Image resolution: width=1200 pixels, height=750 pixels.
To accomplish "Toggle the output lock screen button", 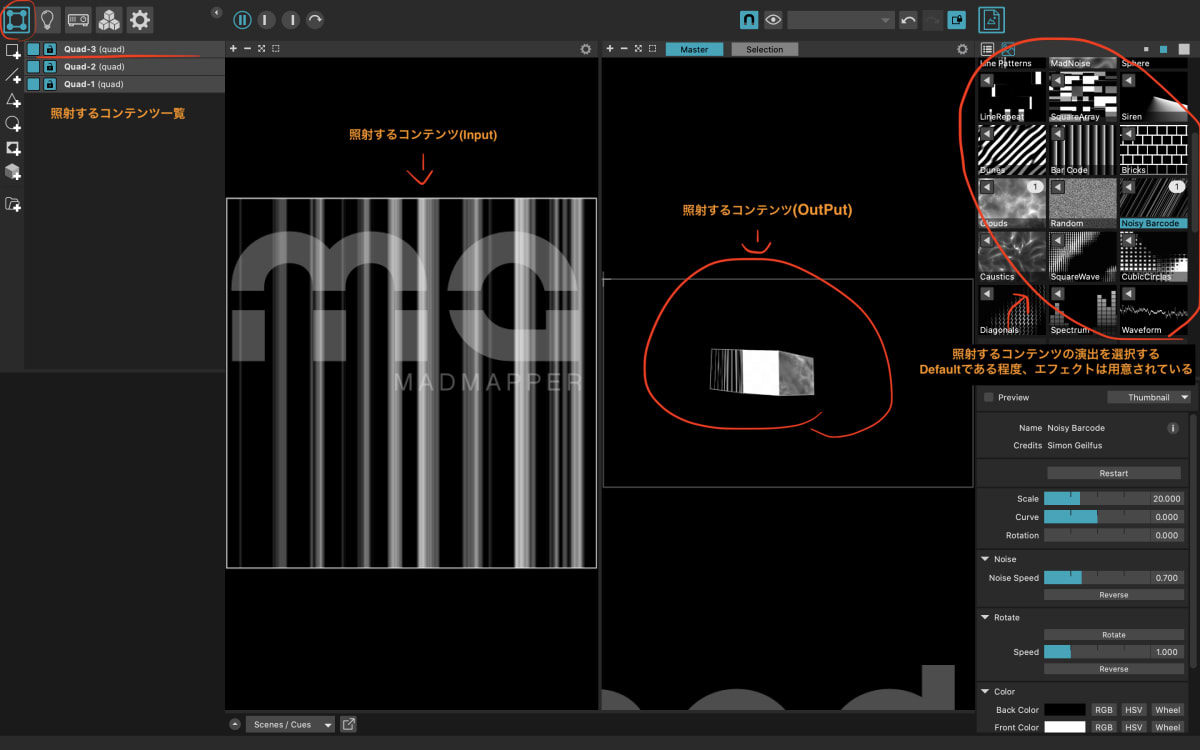I will [957, 20].
